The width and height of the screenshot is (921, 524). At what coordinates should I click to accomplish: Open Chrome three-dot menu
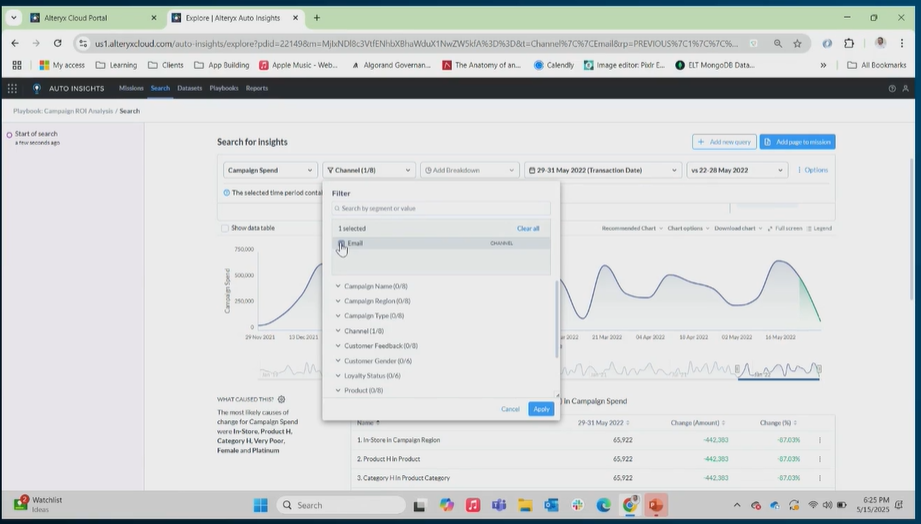coord(902,43)
